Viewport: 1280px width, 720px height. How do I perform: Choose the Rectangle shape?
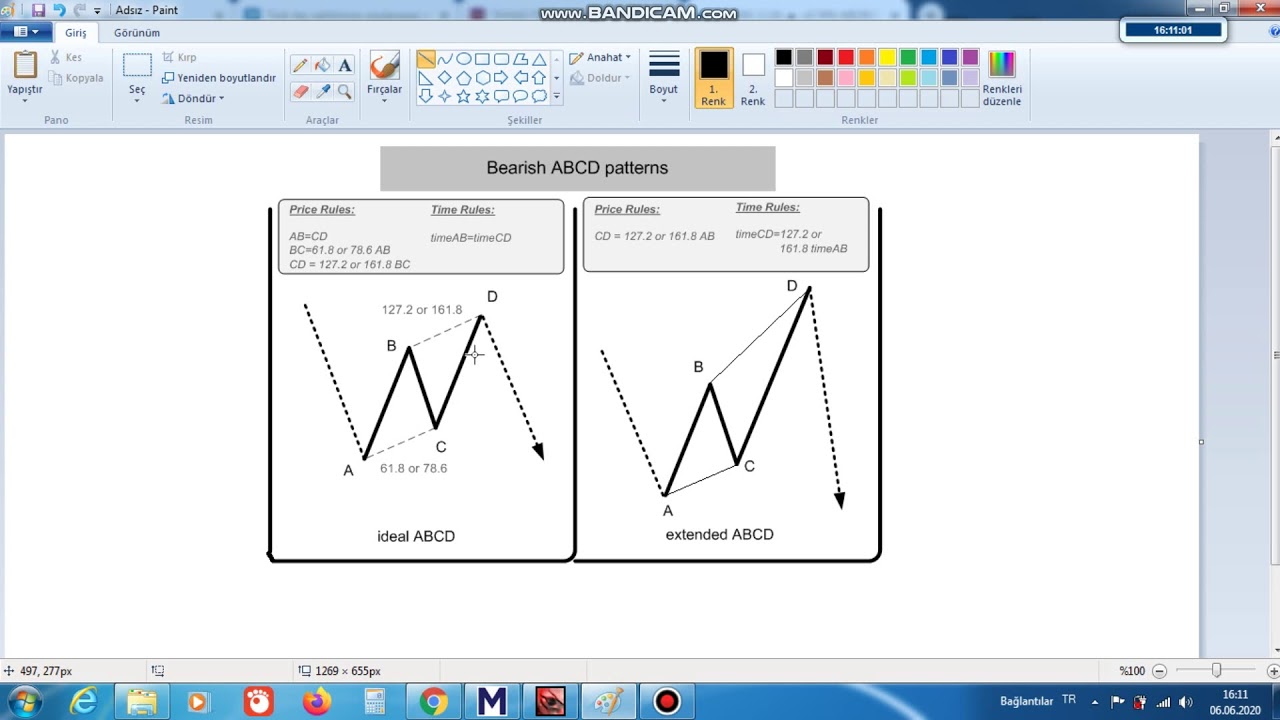click(482, 59)
